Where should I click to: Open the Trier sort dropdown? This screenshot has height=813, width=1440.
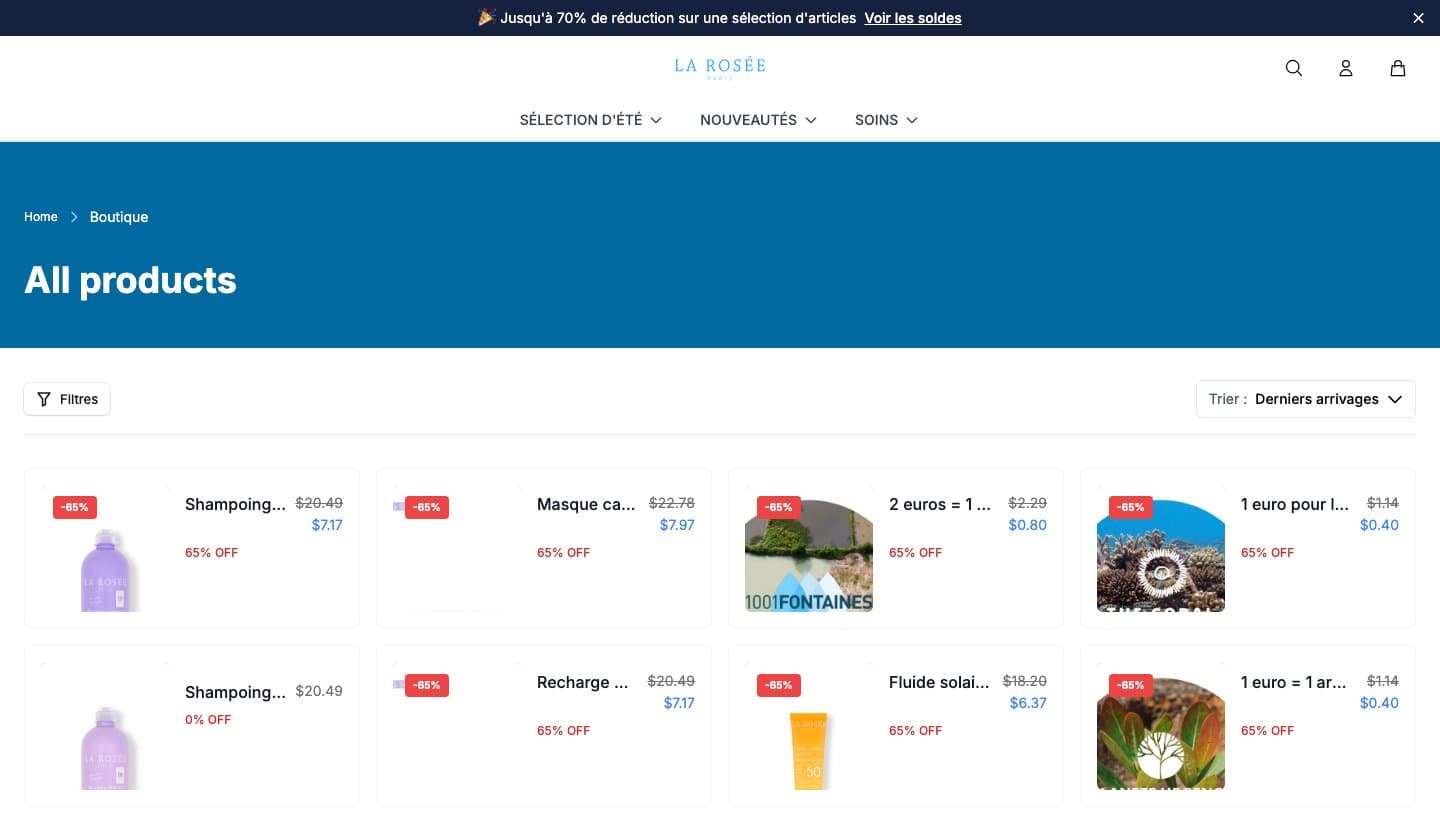click(x=1306, y=399)
